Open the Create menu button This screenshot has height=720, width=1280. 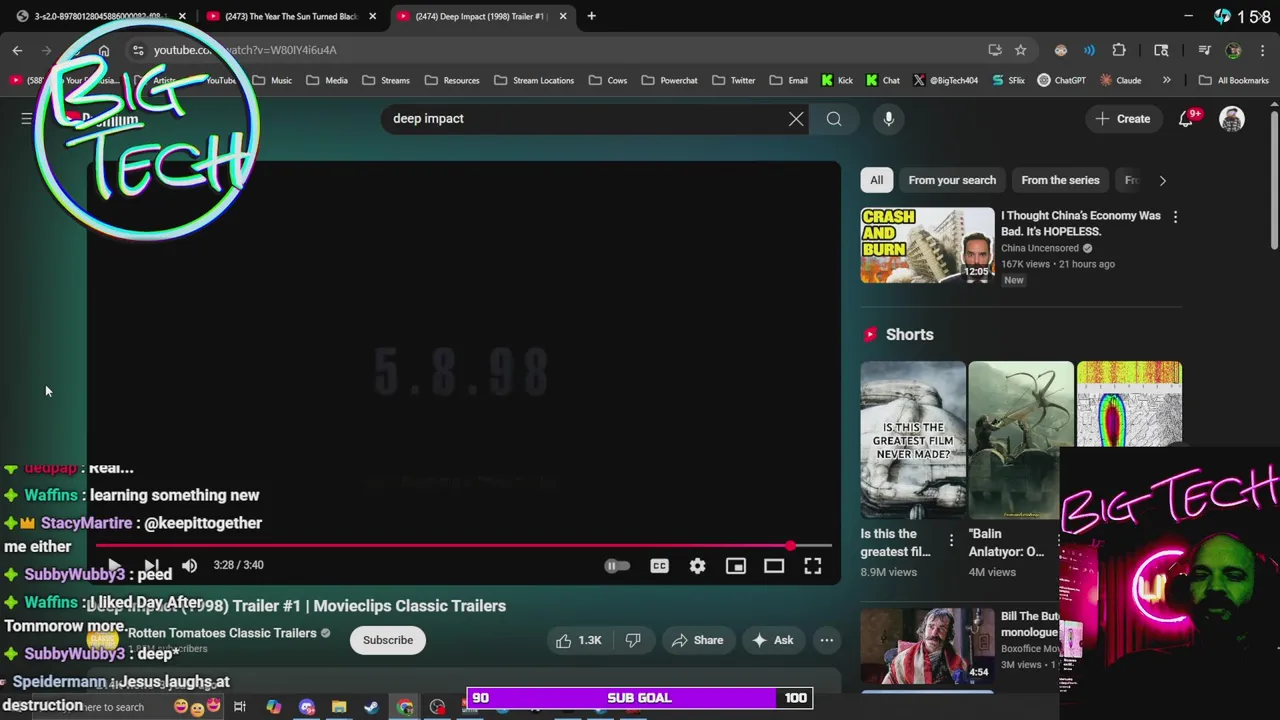[x=1123, y=119]
